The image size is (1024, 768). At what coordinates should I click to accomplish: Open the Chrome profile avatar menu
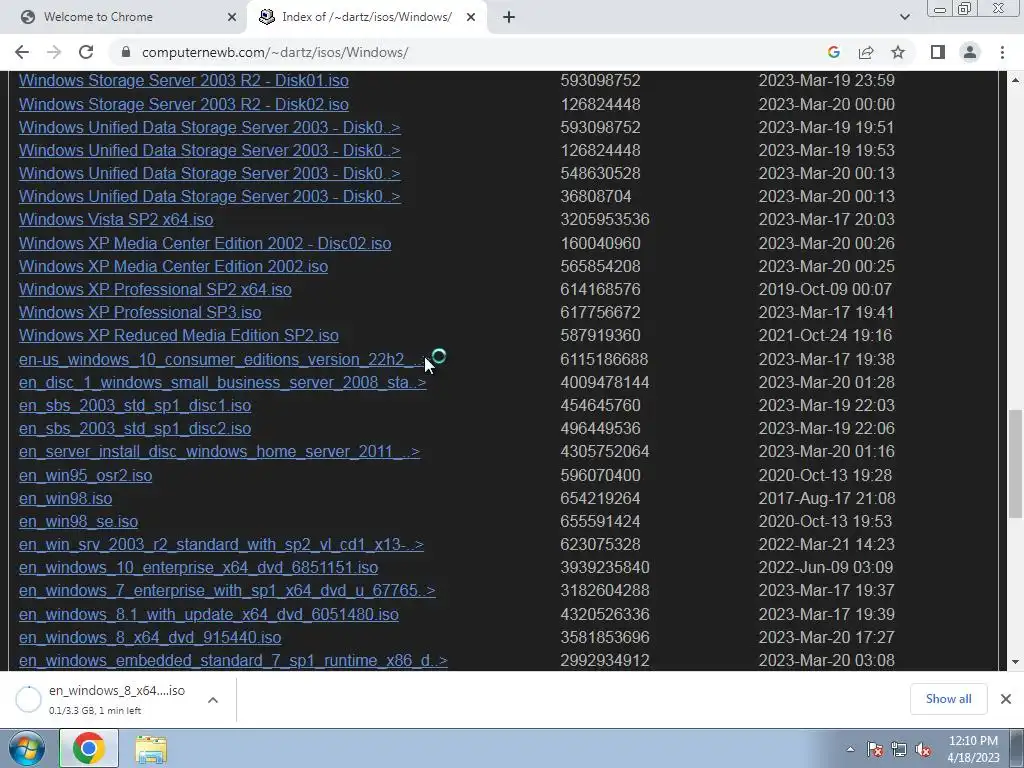pos(970,52)
